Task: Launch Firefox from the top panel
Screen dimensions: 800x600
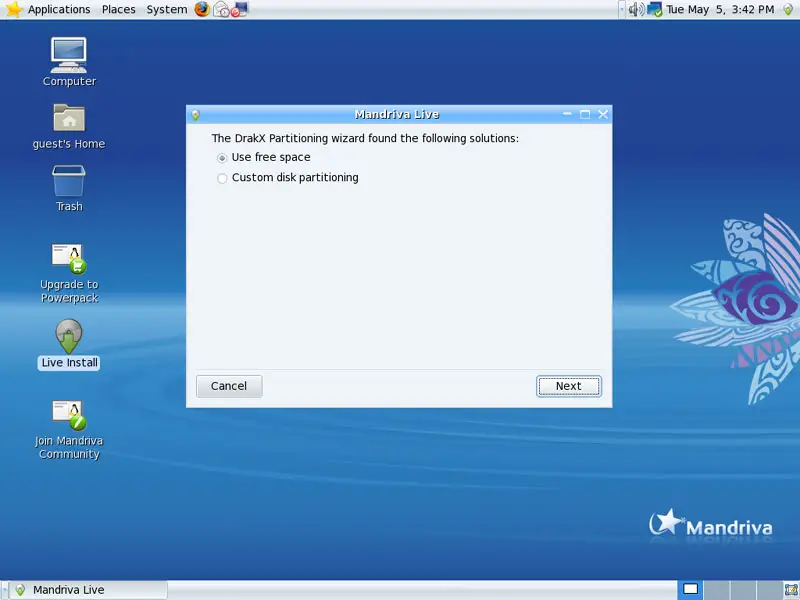Action: point(202,9)
